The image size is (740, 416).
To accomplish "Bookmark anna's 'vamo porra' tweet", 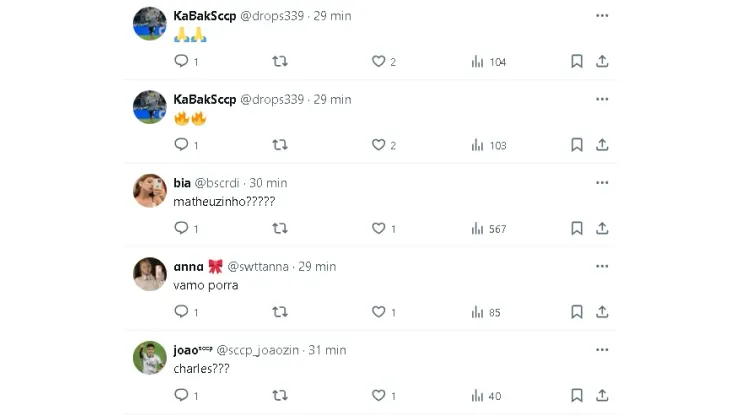I will coord(577,312).
